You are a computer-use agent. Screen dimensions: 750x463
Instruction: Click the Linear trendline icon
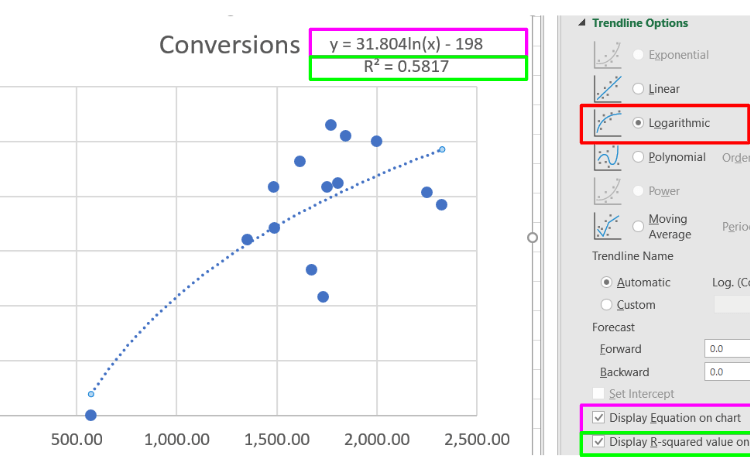coord(607,89)
